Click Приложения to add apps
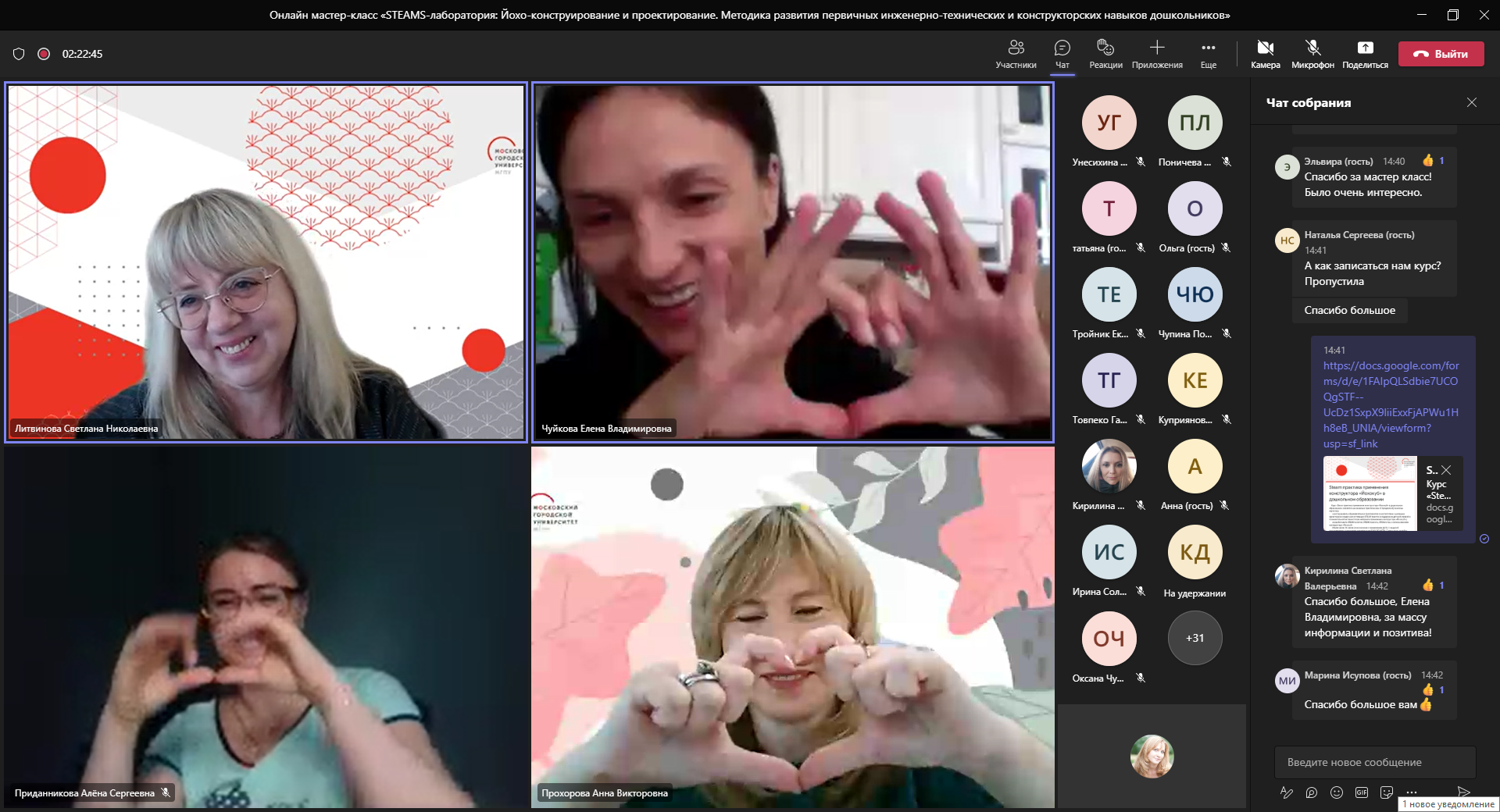Image resolution: width=1500 pixels, height=812 pixels. [x=1157, y=54]
